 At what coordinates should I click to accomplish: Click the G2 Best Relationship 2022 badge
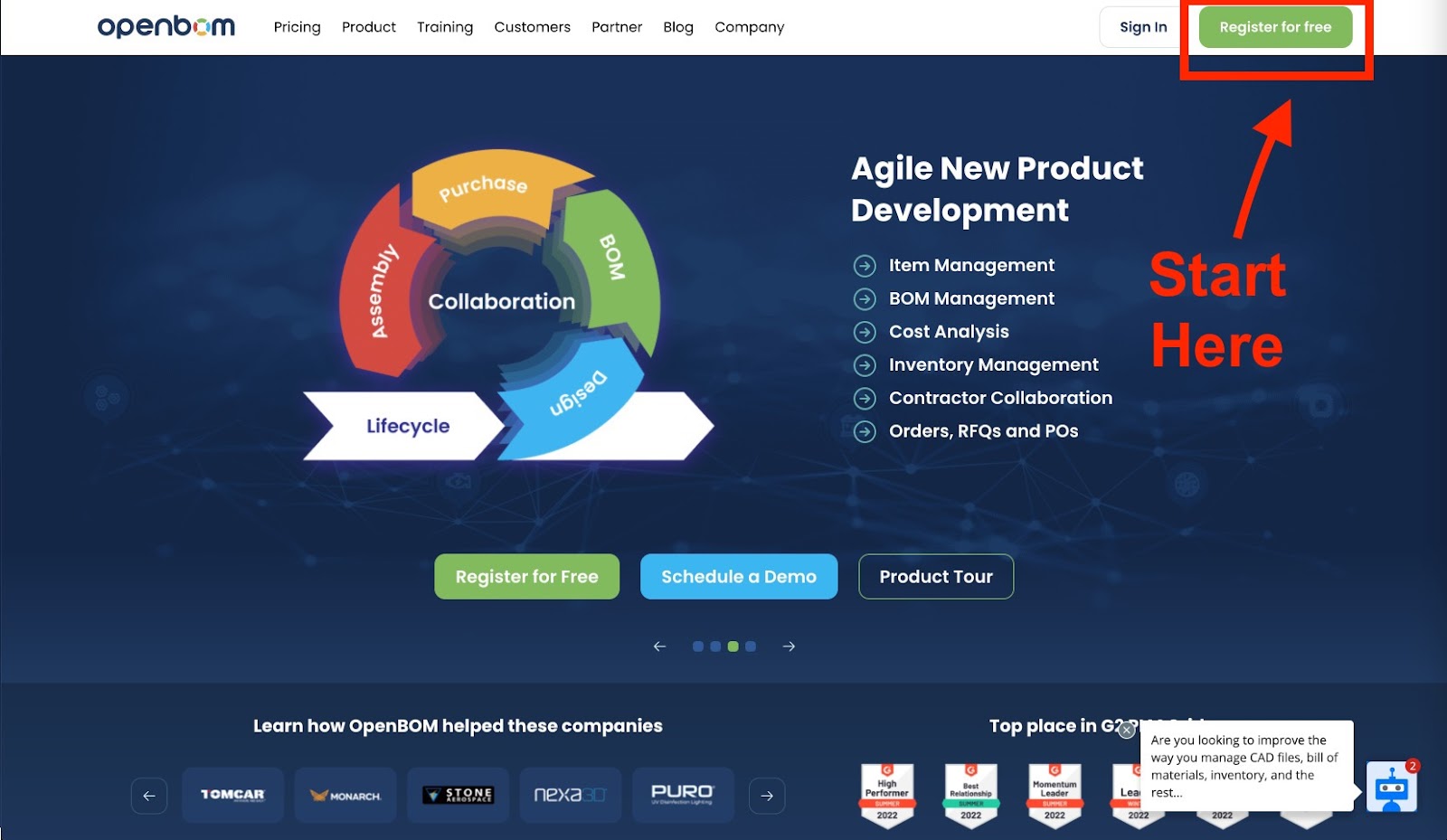971,795
